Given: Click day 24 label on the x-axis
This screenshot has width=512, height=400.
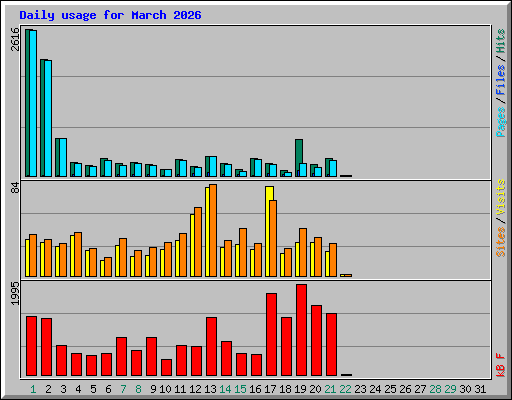Looking at the screenshot, I should click(x=375, y=389).
